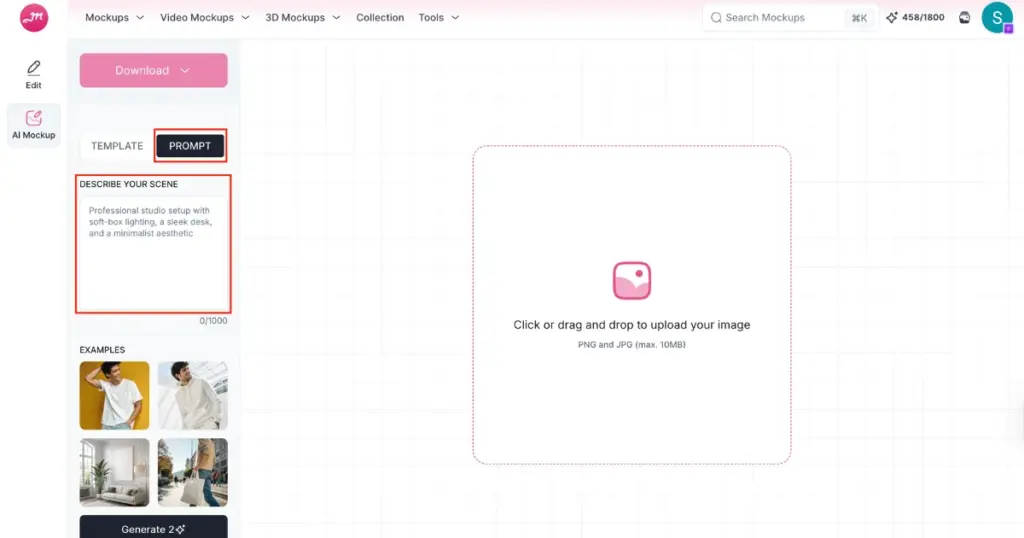
Task: Expand the Video Mockups menu
Action: click(x=204, y=18)
